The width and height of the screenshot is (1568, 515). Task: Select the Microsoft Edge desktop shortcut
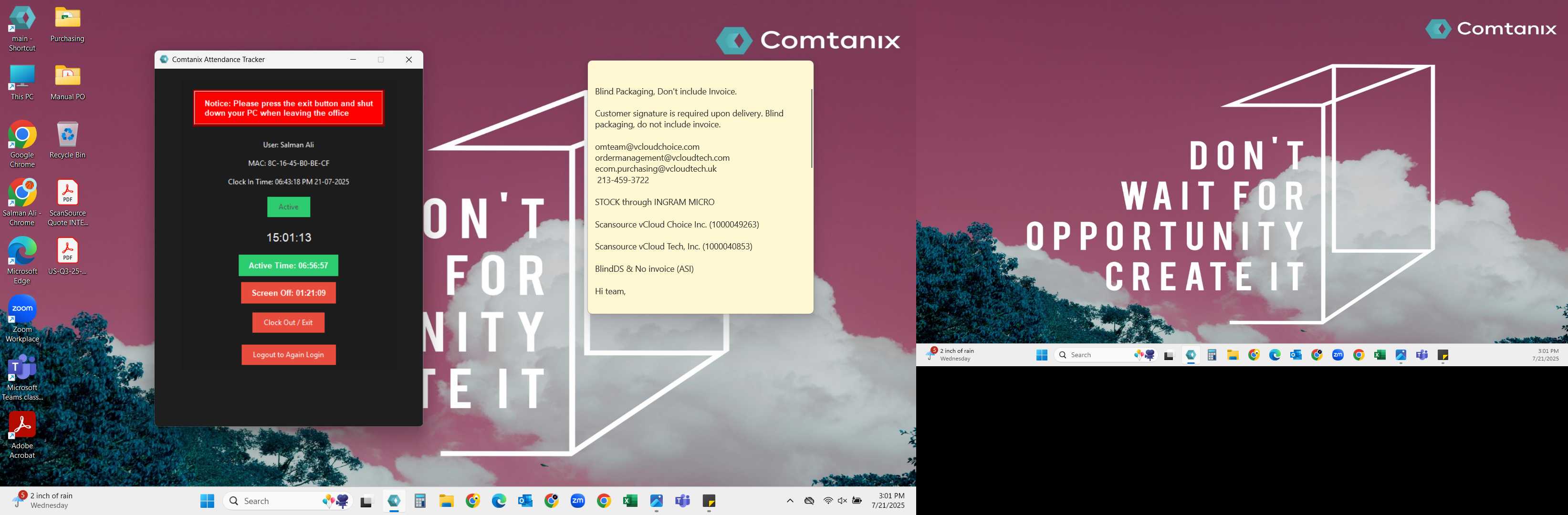[22, 261]
